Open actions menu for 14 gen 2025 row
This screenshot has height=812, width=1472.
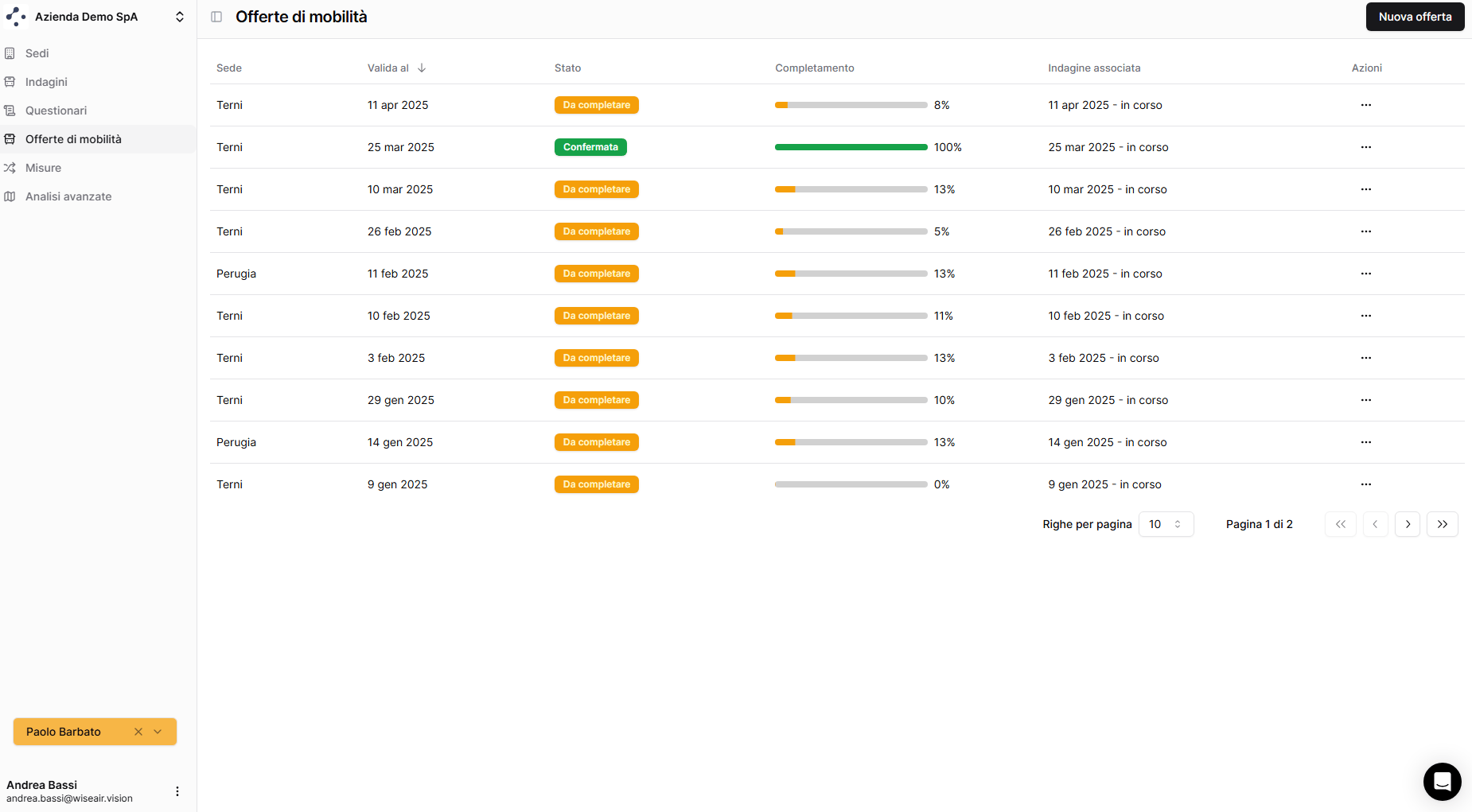pos(1366,442)
